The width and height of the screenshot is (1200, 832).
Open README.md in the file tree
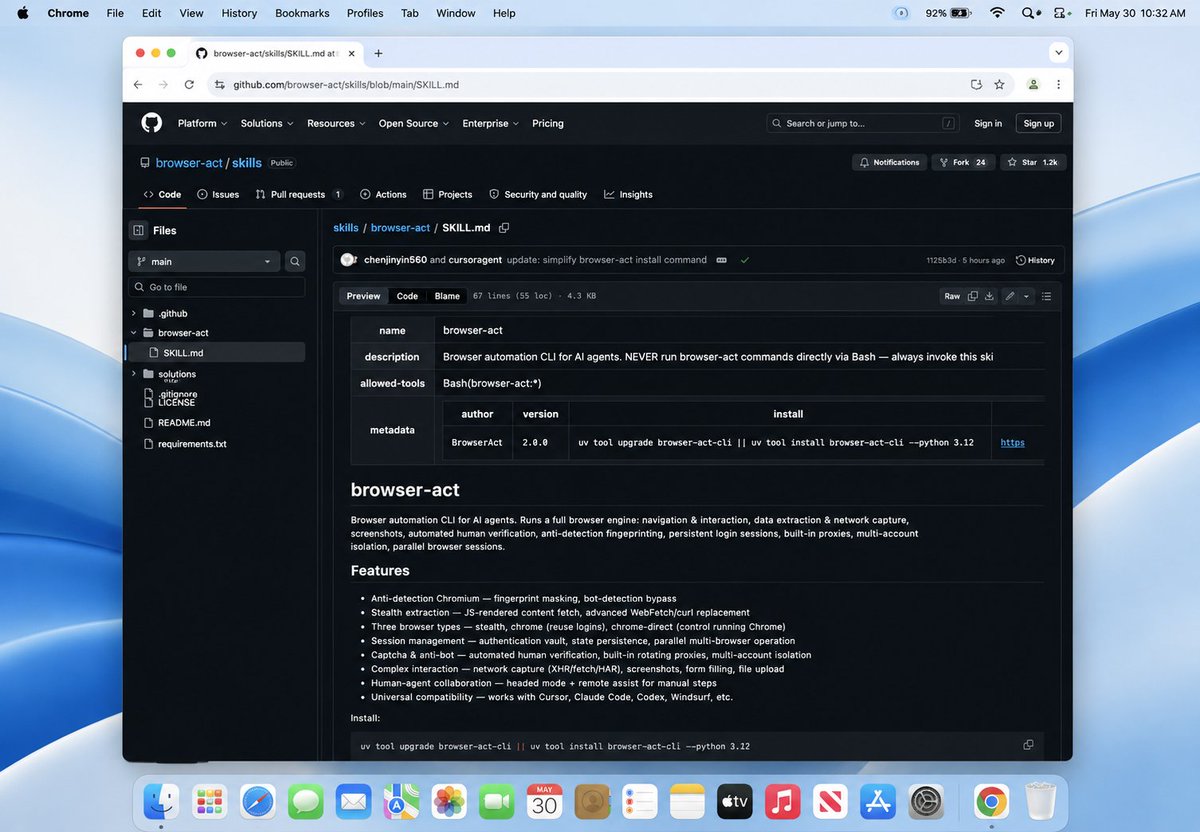click(x=184, y=423)
